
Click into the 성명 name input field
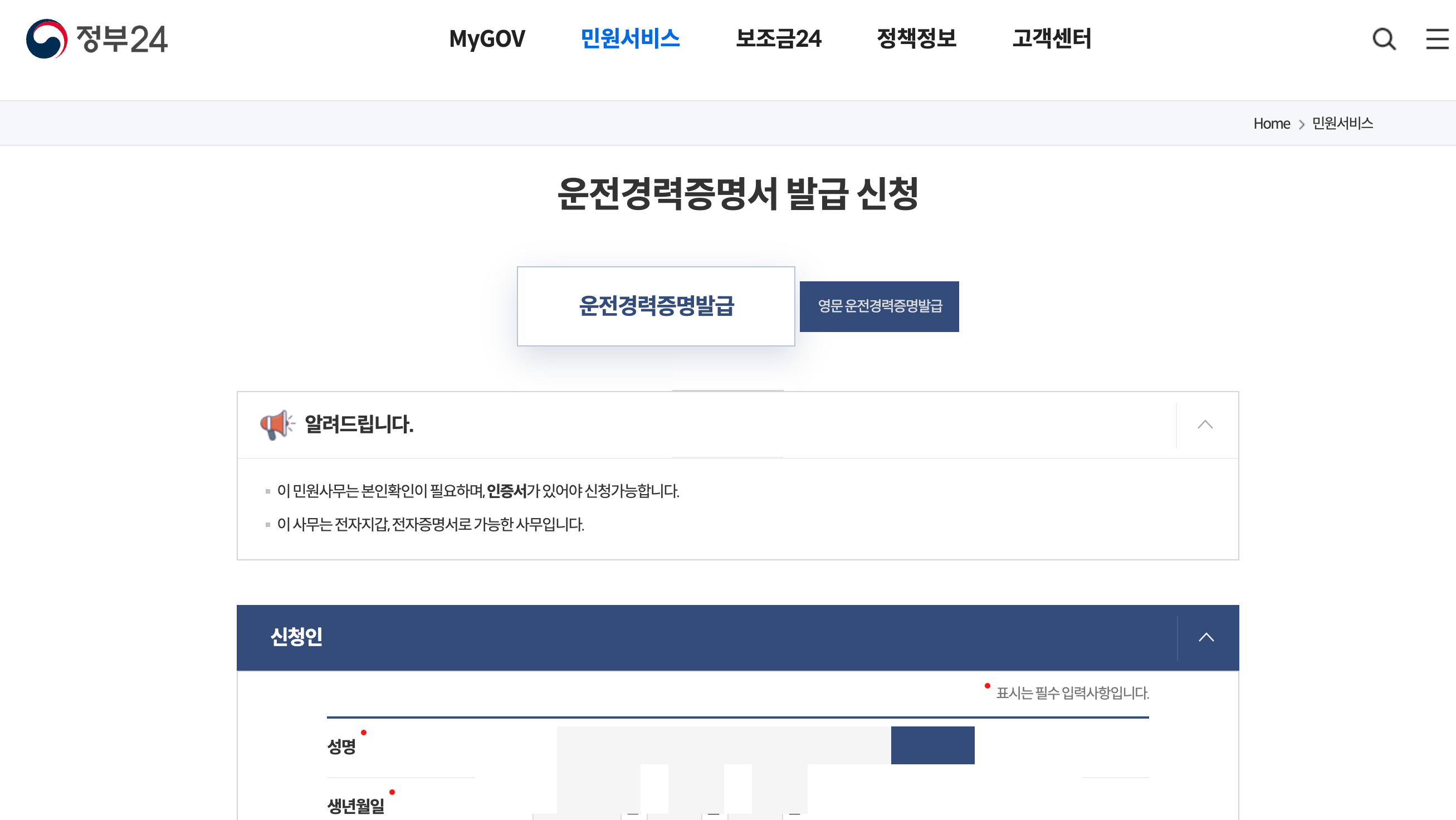[x=723, y=745]
